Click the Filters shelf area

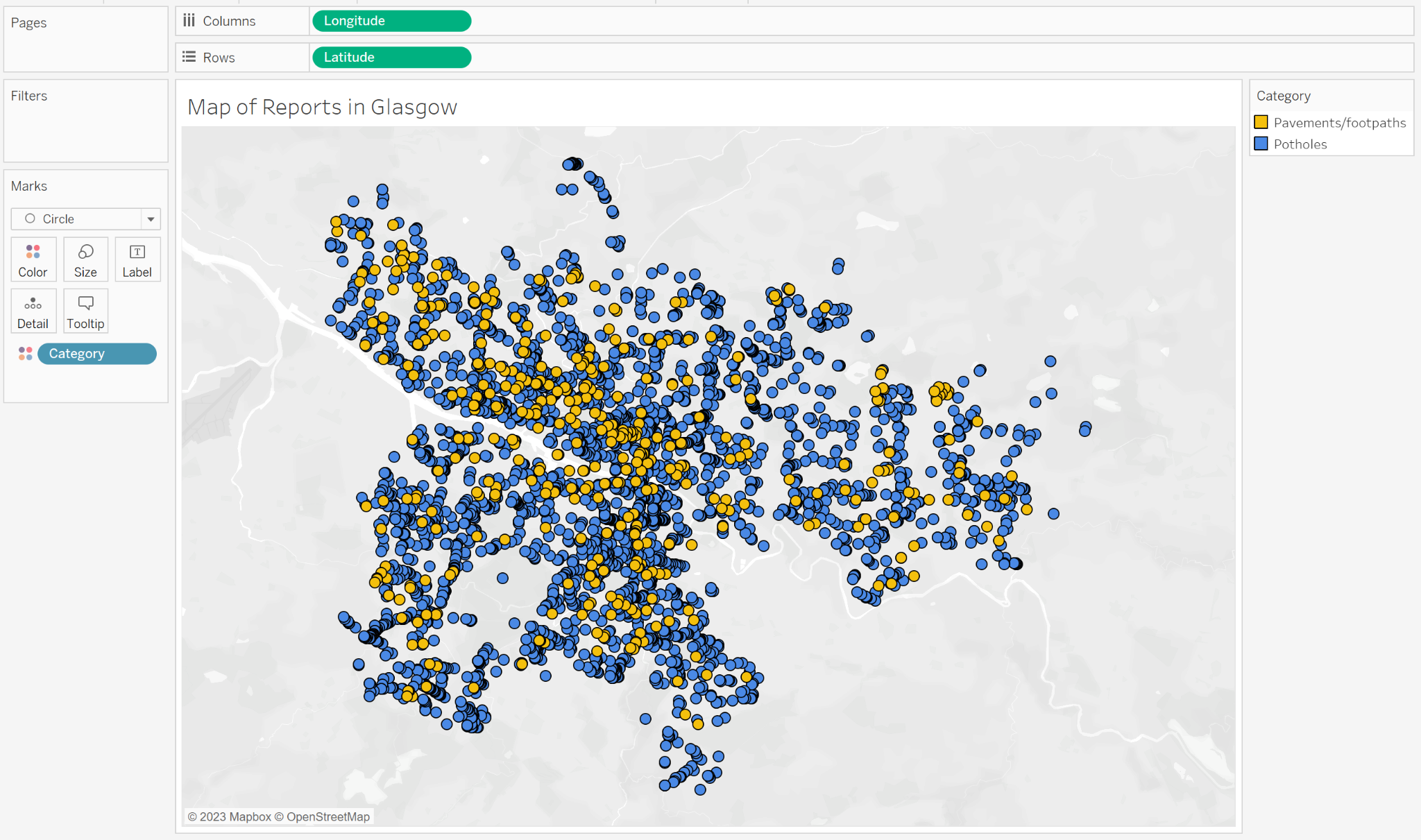[85, 128]
